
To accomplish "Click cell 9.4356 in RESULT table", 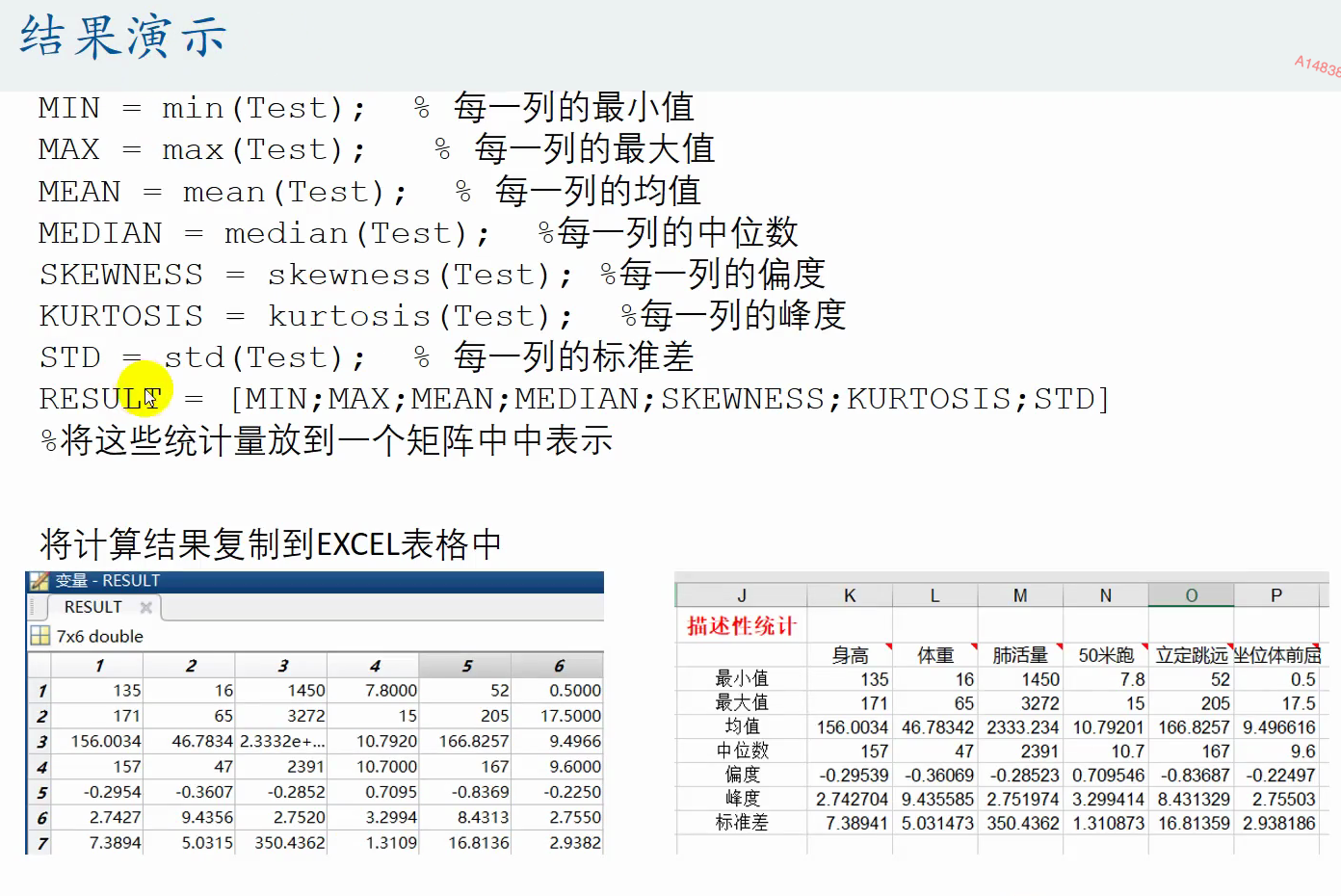I will 190,817.
